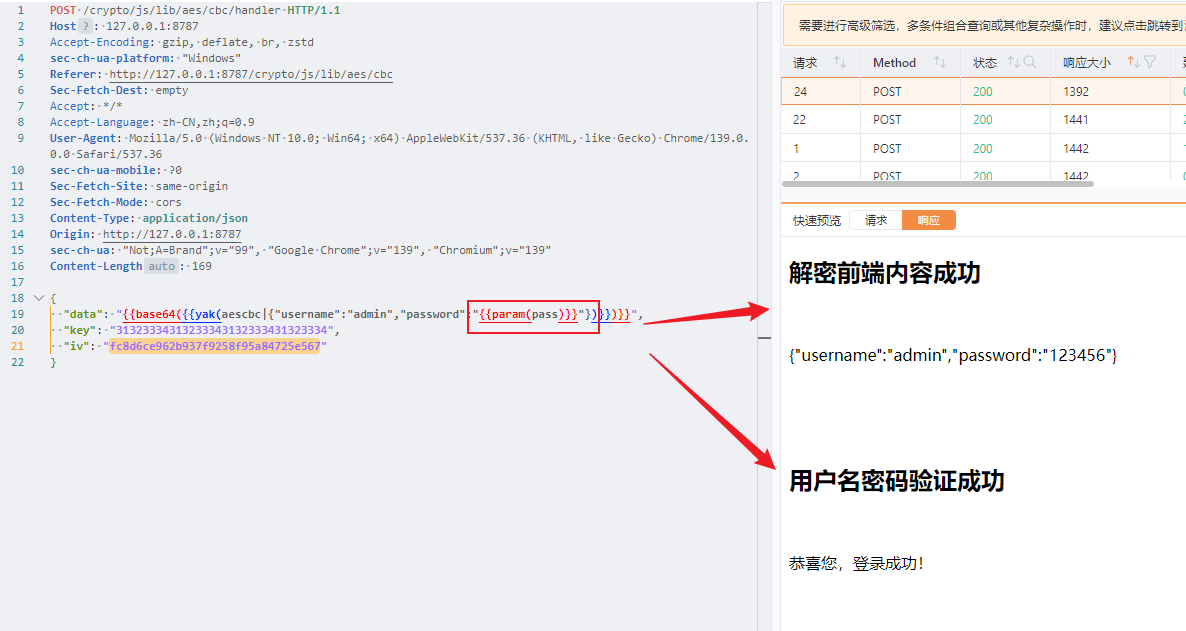
Task: Click the Accept-Encoding header line
Action: pos(182,42)
